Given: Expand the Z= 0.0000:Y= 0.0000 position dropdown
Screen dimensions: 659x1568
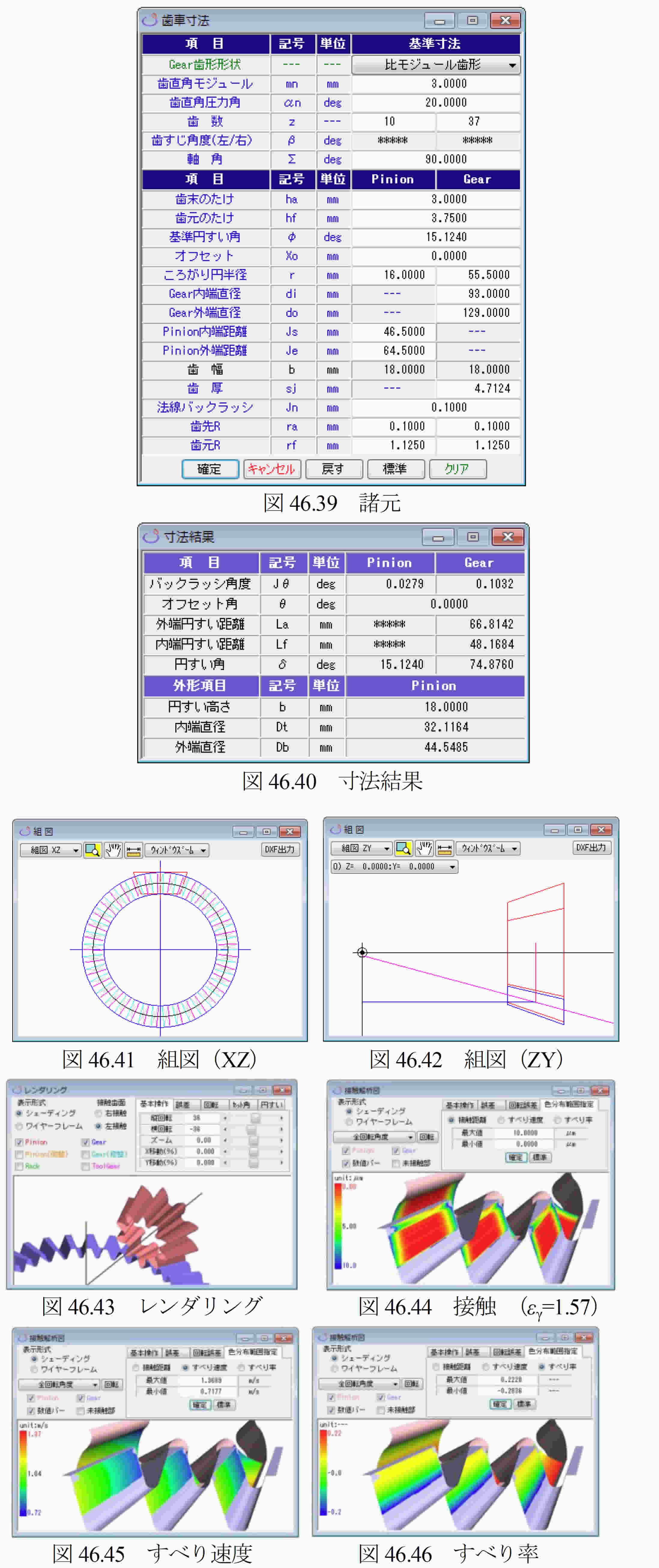Looking at the screenshot, I should pyautogui.click(x=394, y=866).
